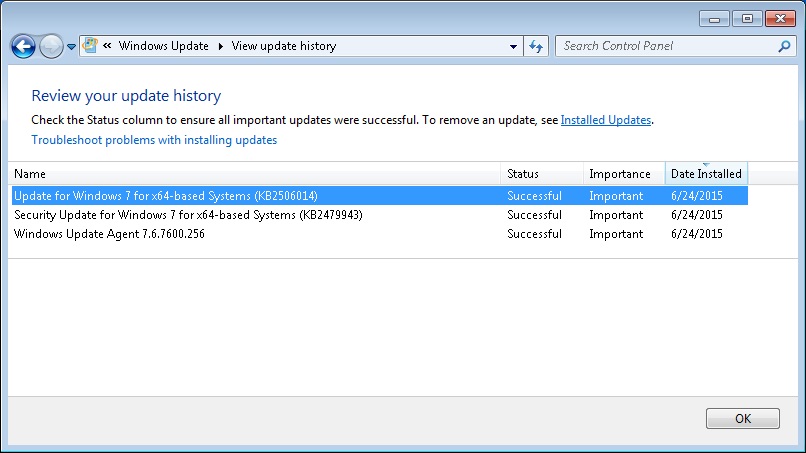
Task: Sort by the Importance column header
Action: point(622,174)
